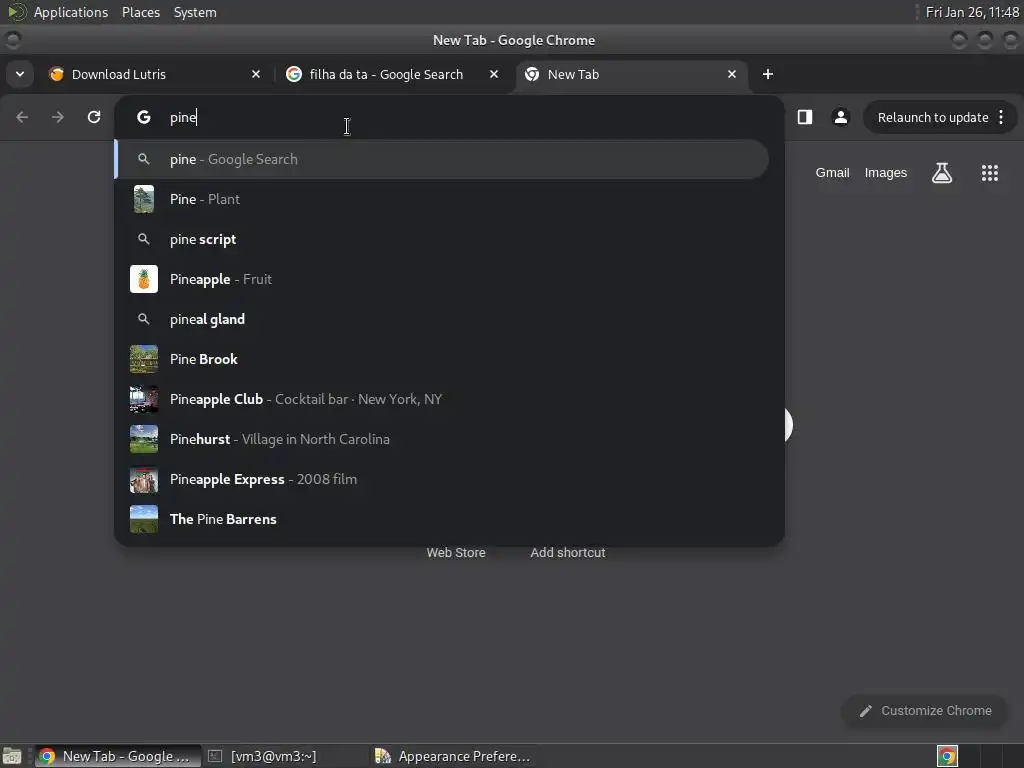The height and width of the screenshot is (768, 1024).
Task: Open the tab search dropdown chevron
Action: (20, 74)
